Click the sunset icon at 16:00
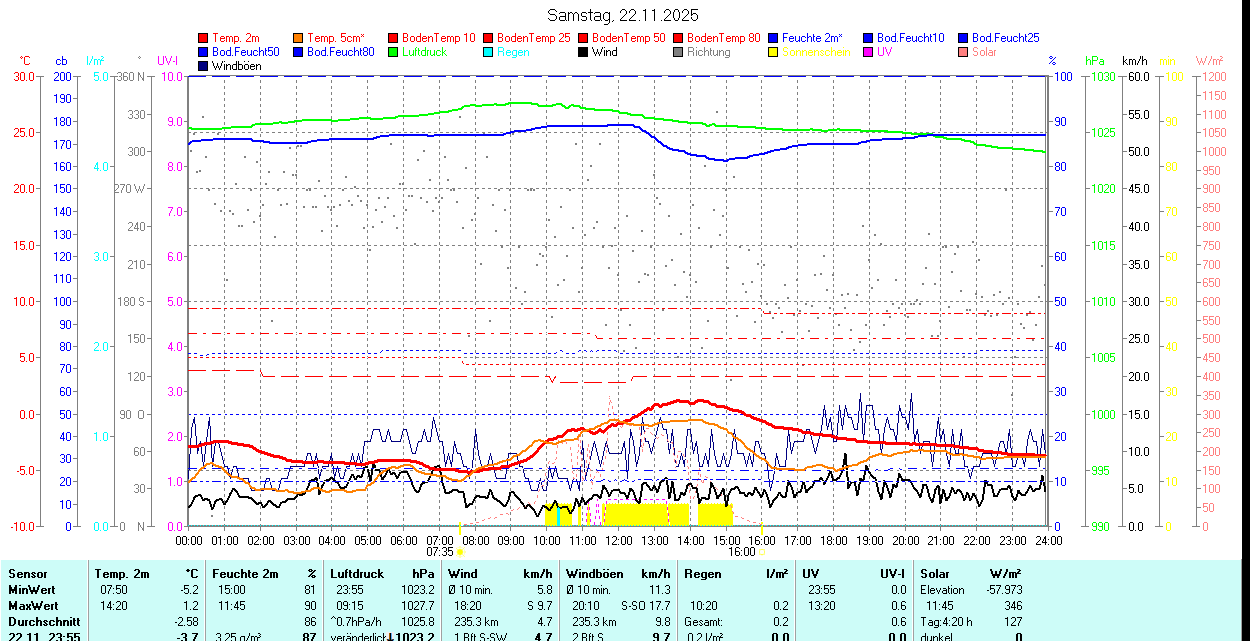 coord(762,551)
